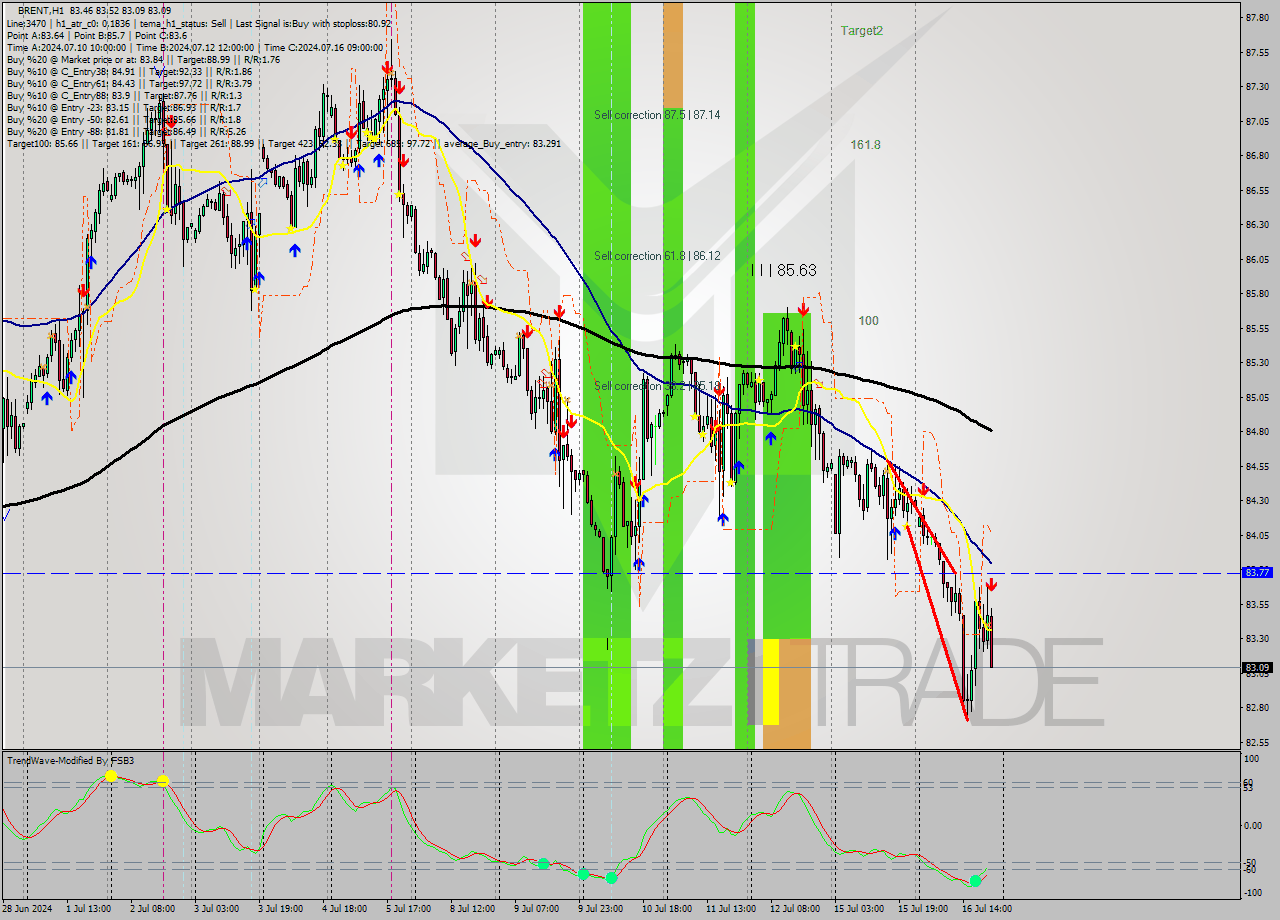
Task: Click the 83.55 price axis value
Action: point(1257,605)
